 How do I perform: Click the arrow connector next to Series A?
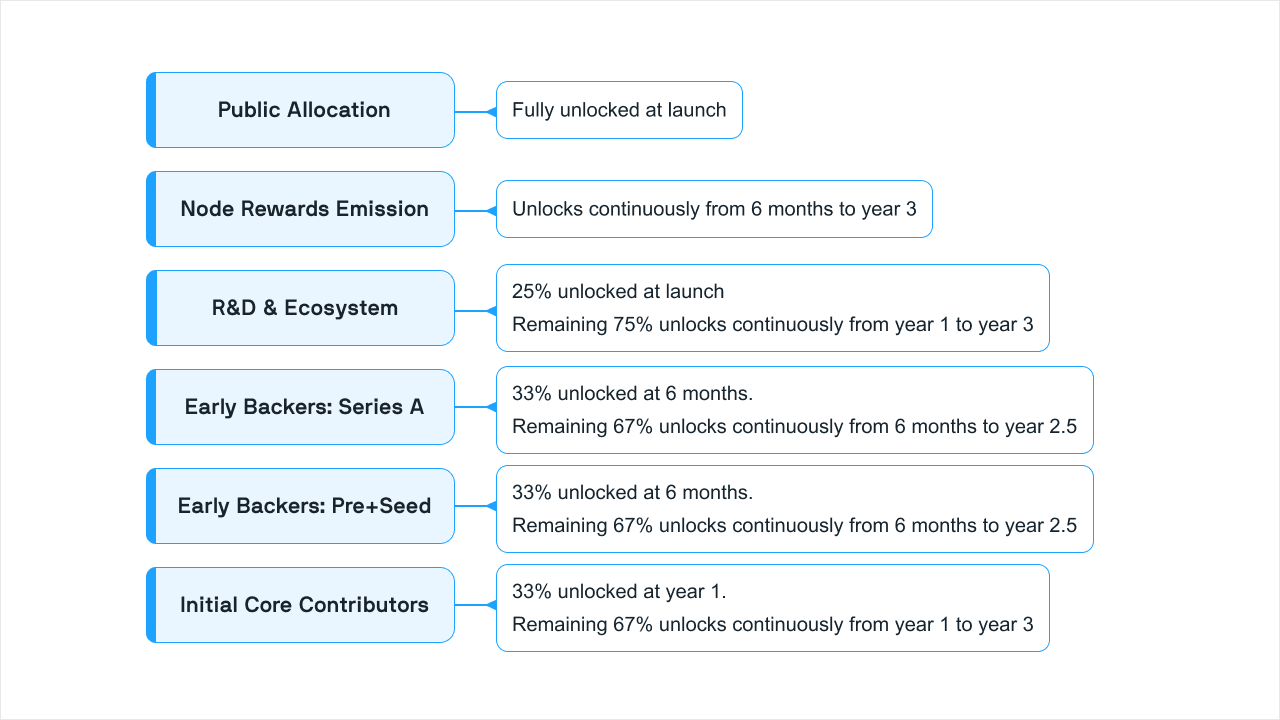point(490,407)
